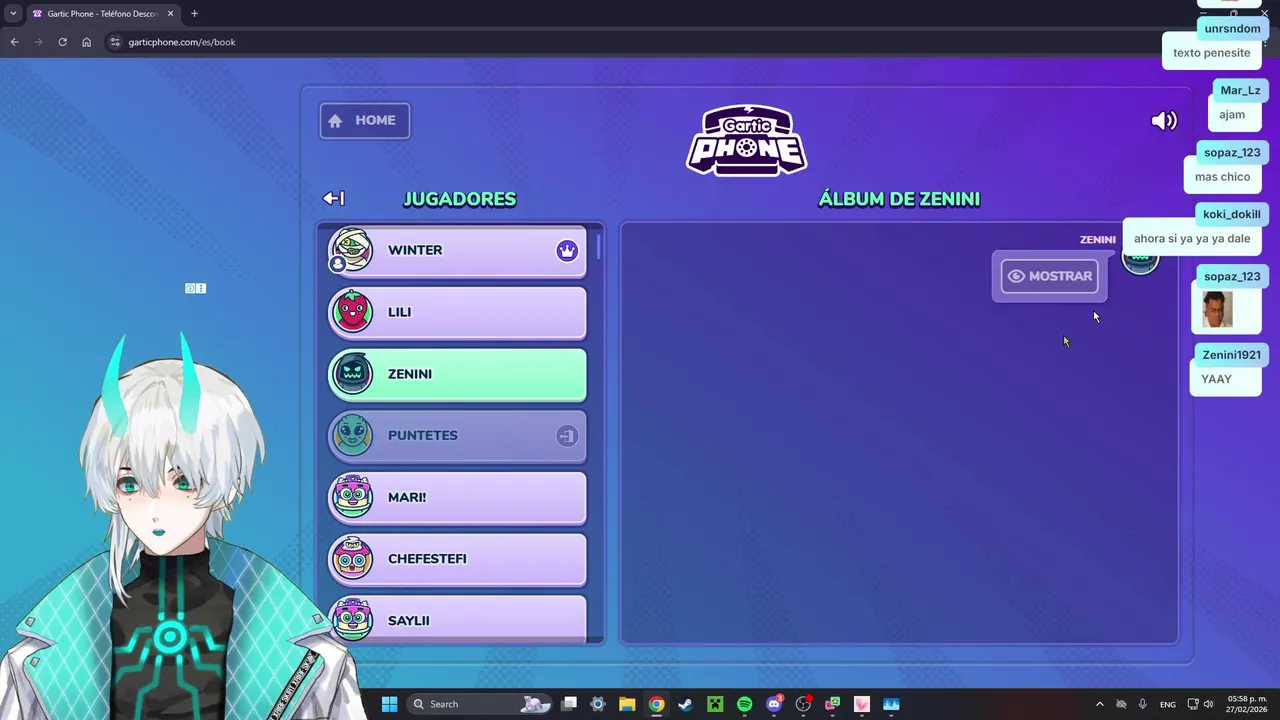Open a new browser tab
This screenshot has height=720, width=1280.
pos(194,14)
